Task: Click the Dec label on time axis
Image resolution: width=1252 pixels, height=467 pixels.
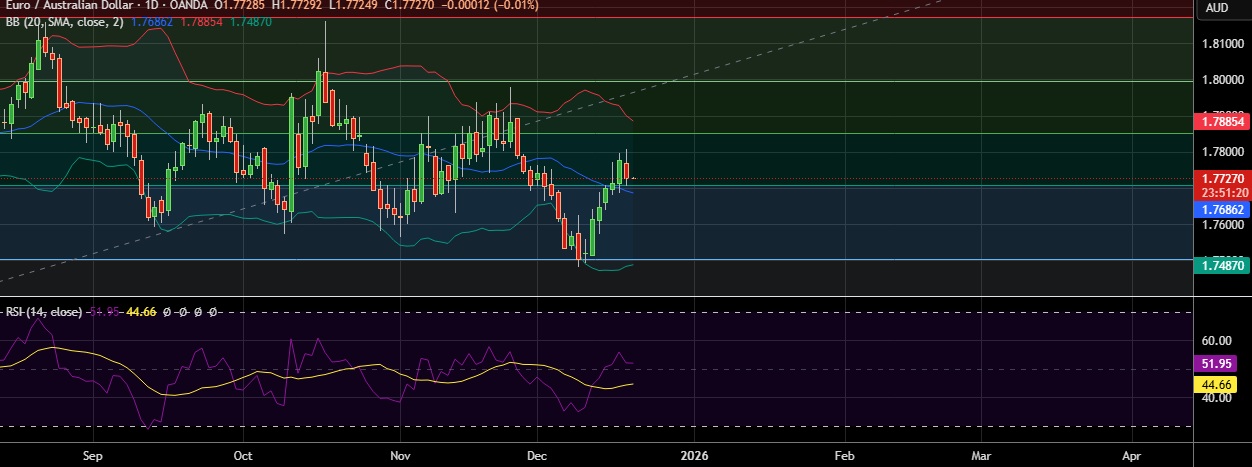Action: (x=537, y=455)
